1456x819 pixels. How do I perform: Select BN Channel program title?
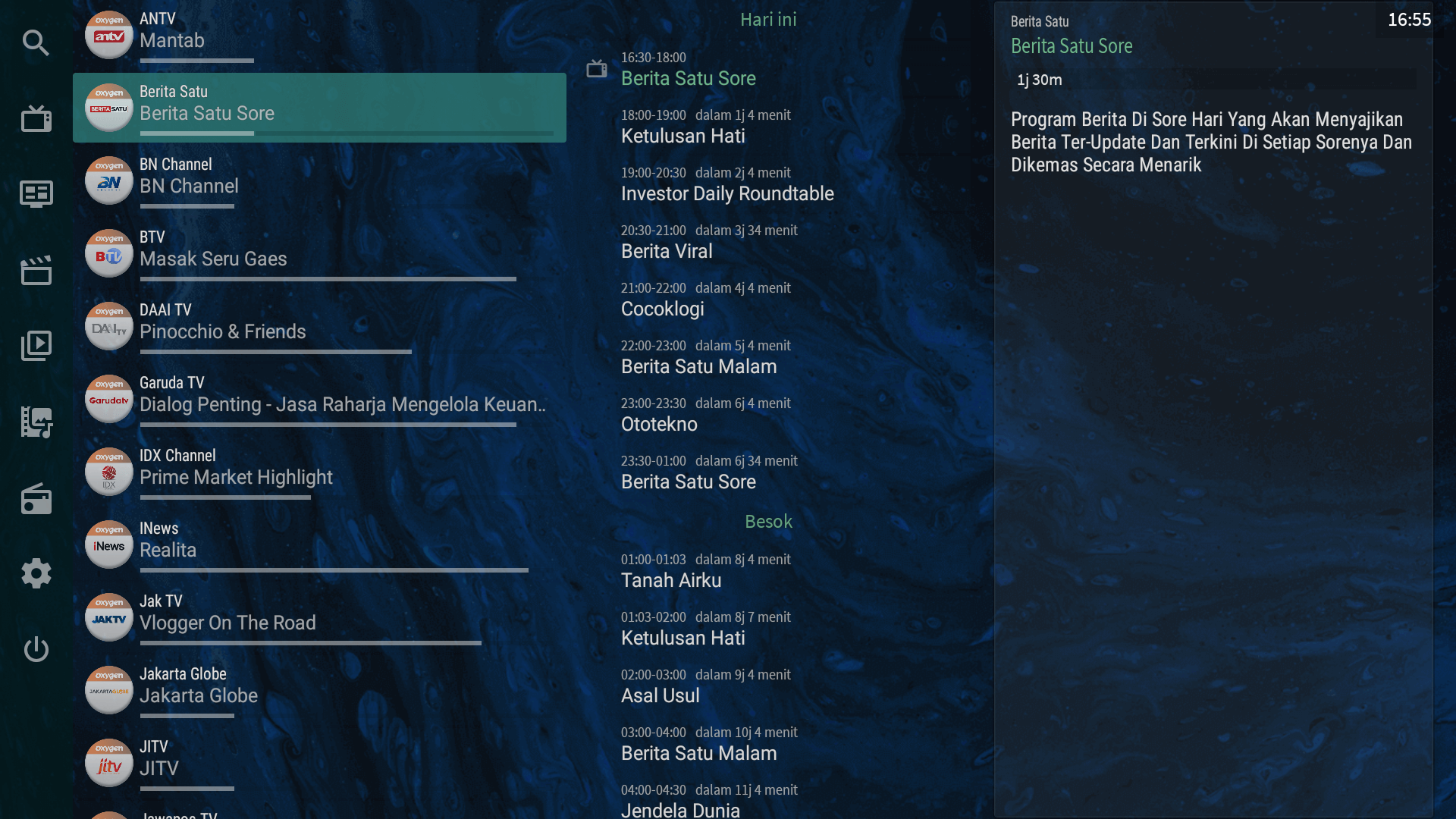(x=189, y=186)
